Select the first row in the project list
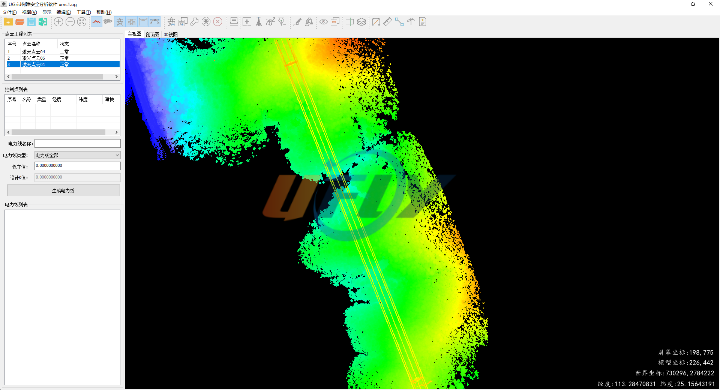Image resolution: width=720 pixels, height=390 pixels. point(63,52)
